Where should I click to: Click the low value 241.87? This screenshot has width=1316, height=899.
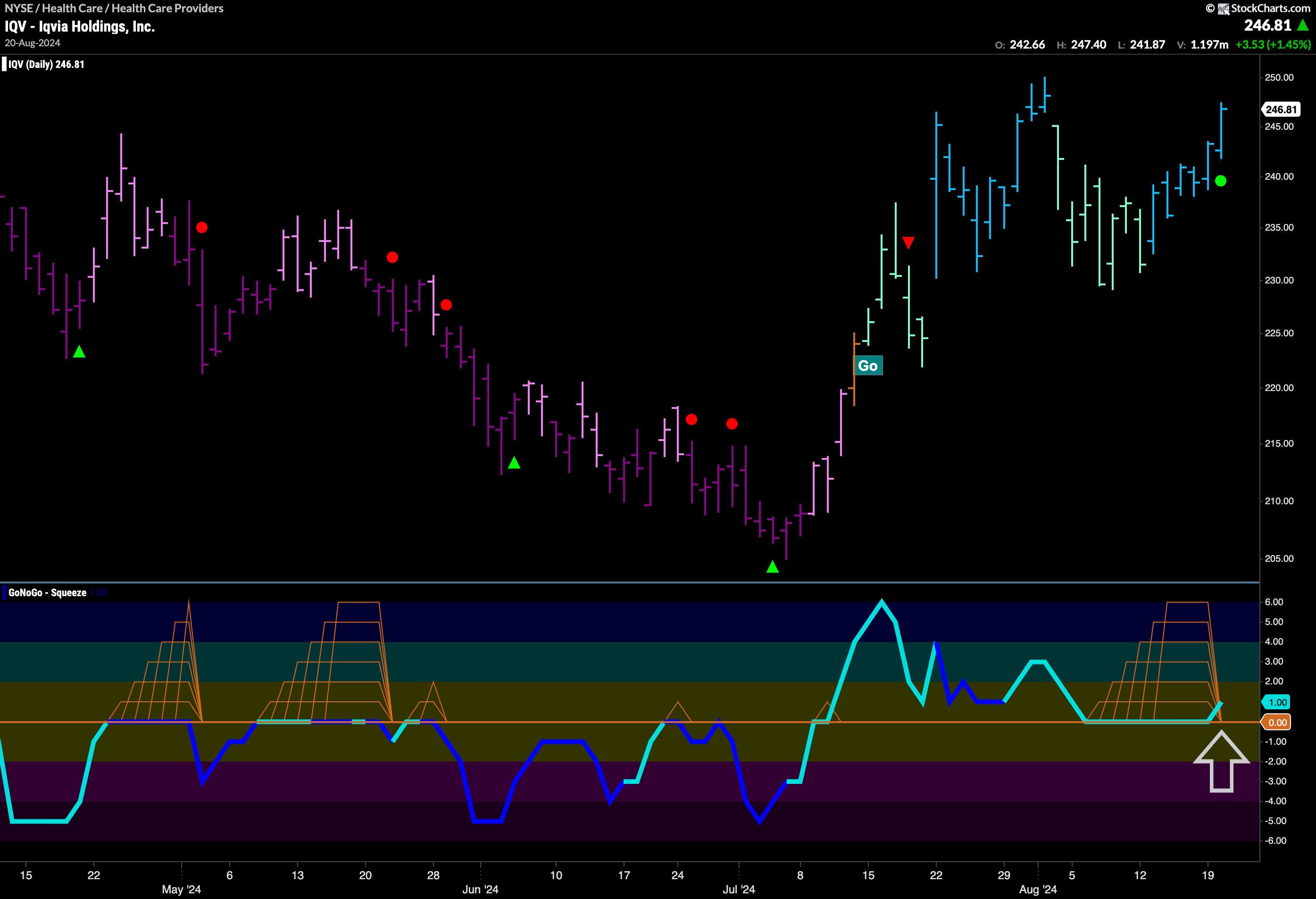tap(1147, 45)
